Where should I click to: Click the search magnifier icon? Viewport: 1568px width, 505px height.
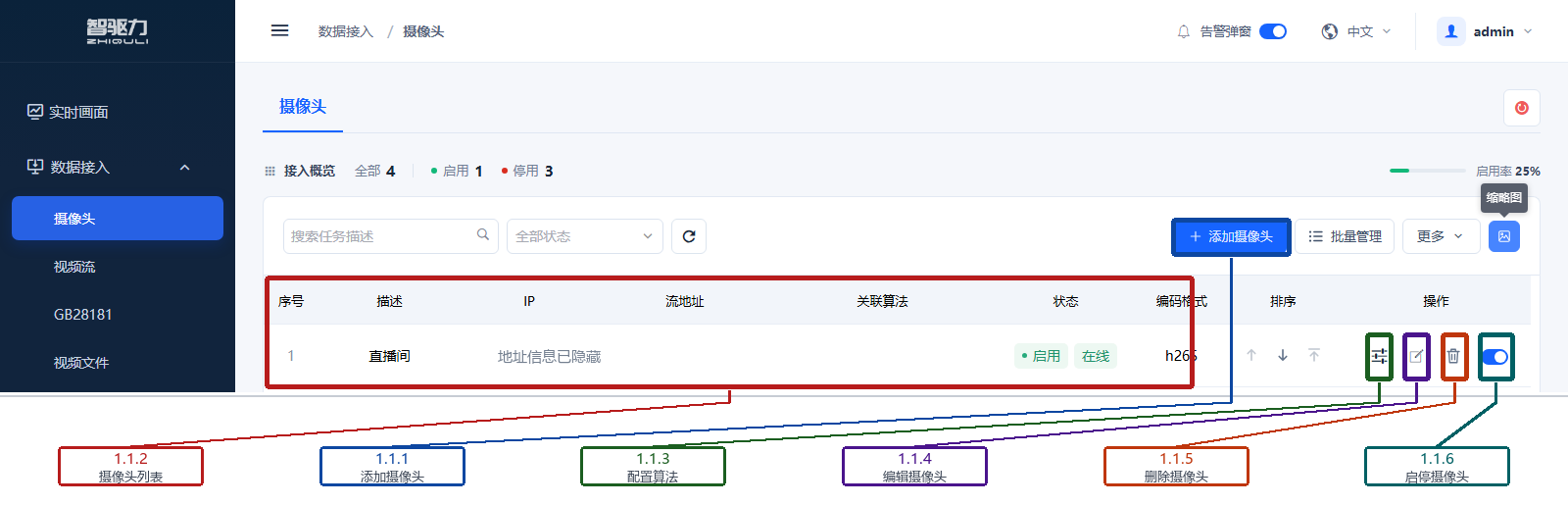483,234
